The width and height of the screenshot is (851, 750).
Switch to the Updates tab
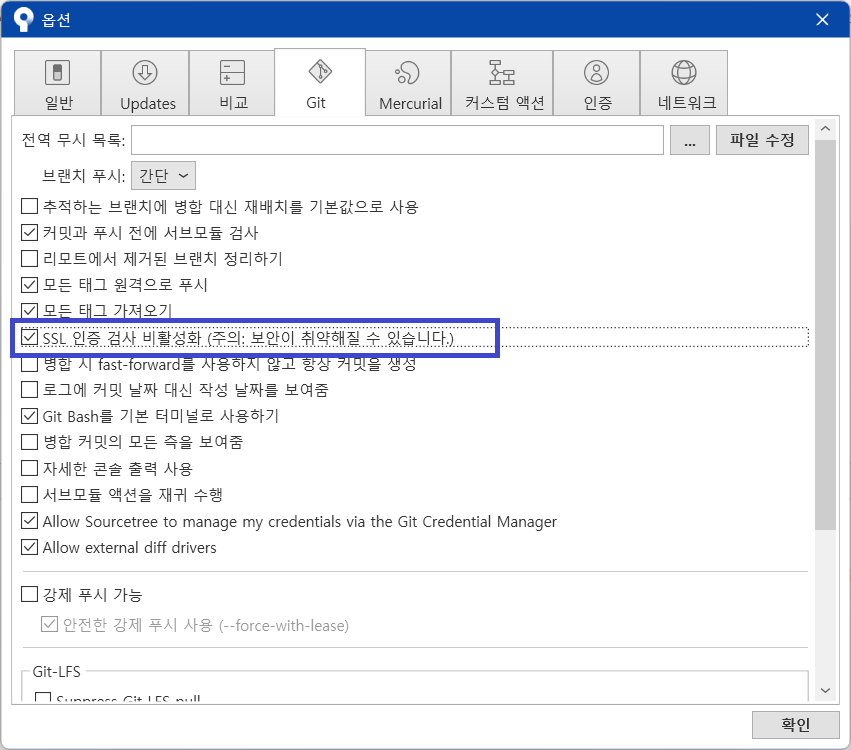pos(145,83)
